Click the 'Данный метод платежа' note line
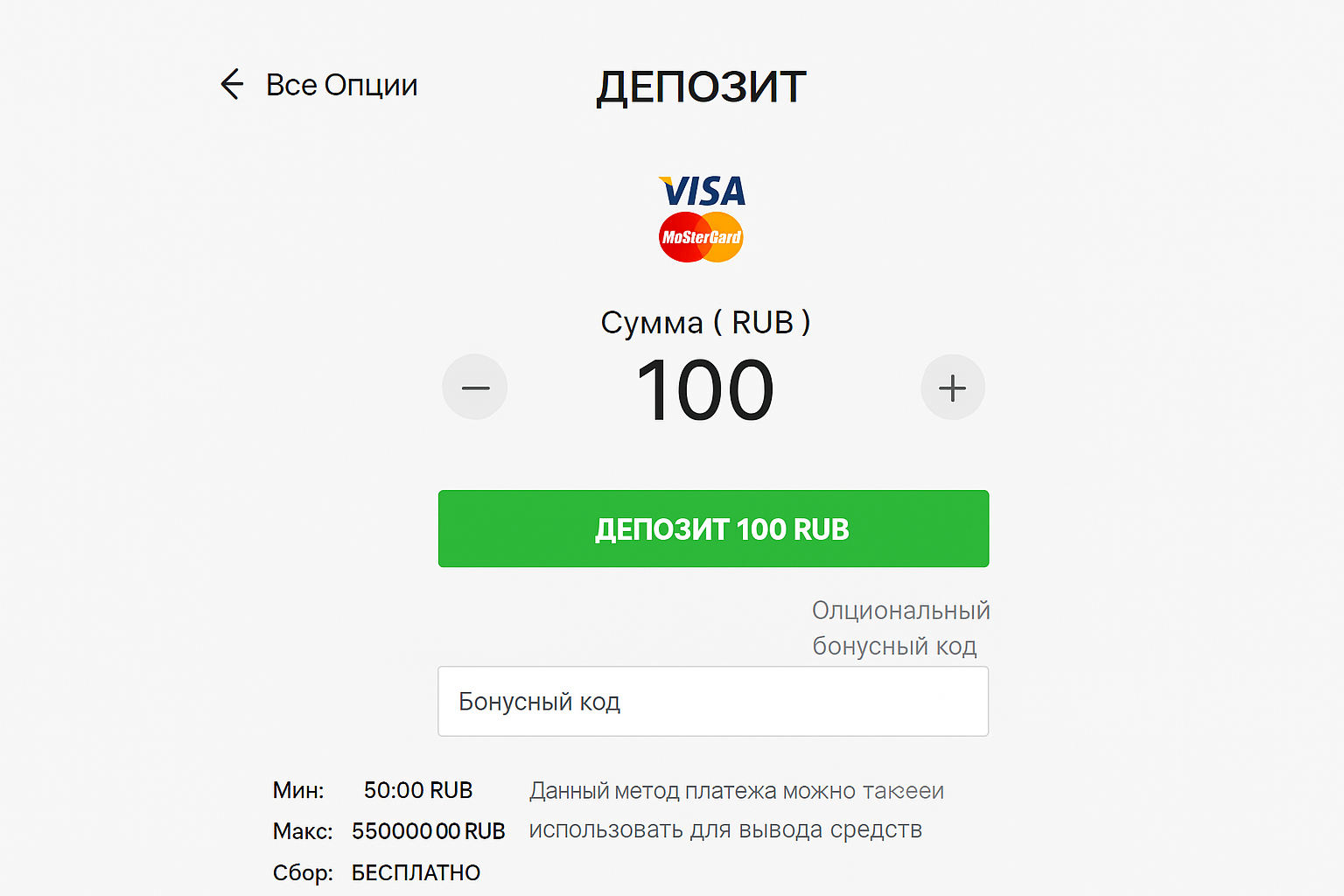 (736, 791)
